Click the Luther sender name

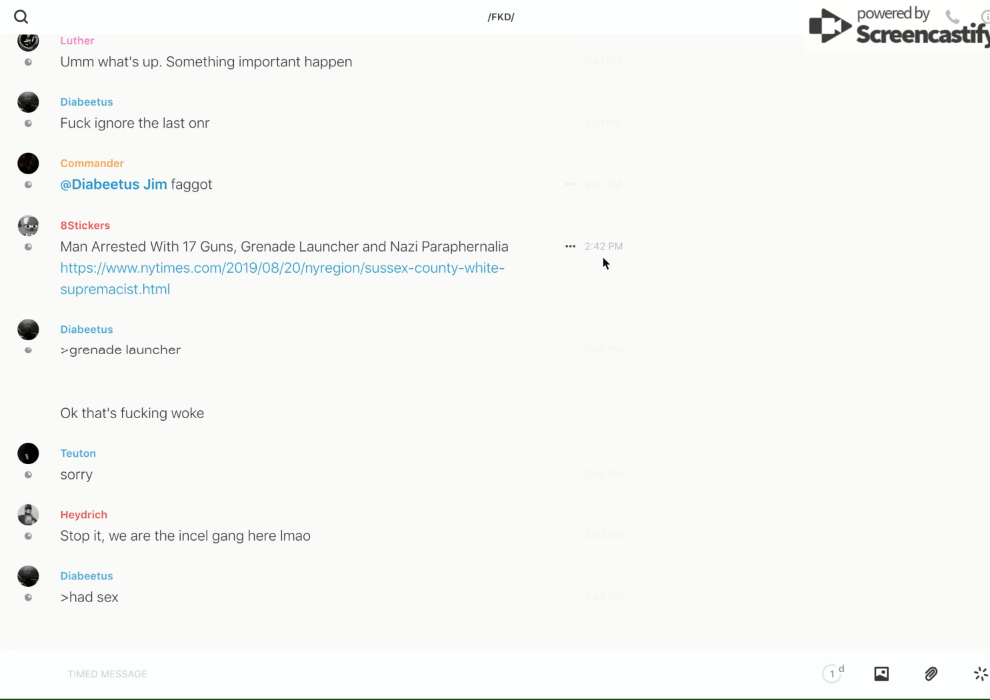click(77, 41)
